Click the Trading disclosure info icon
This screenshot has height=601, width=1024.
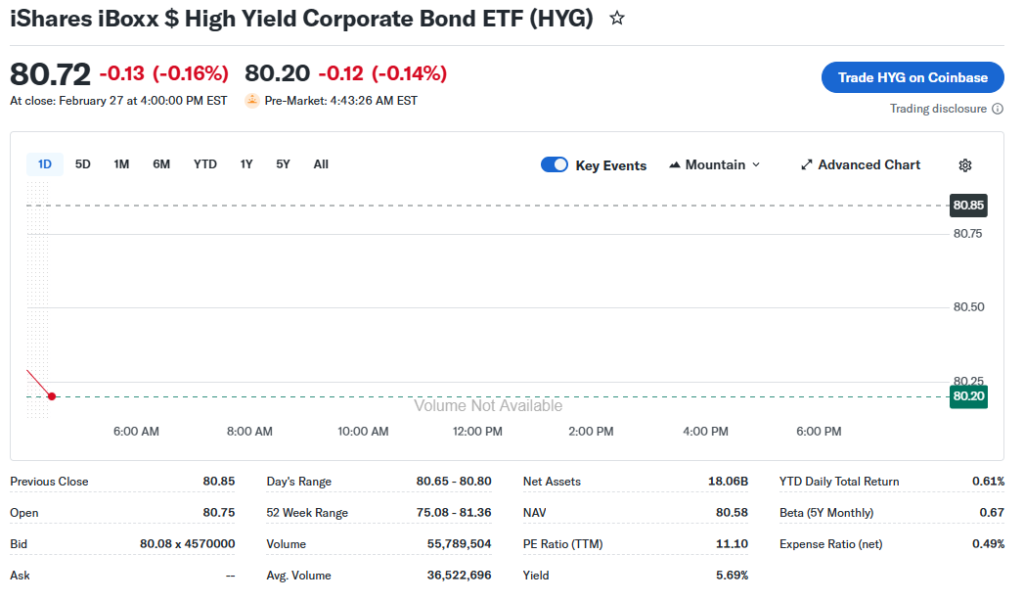click(997, 109)
